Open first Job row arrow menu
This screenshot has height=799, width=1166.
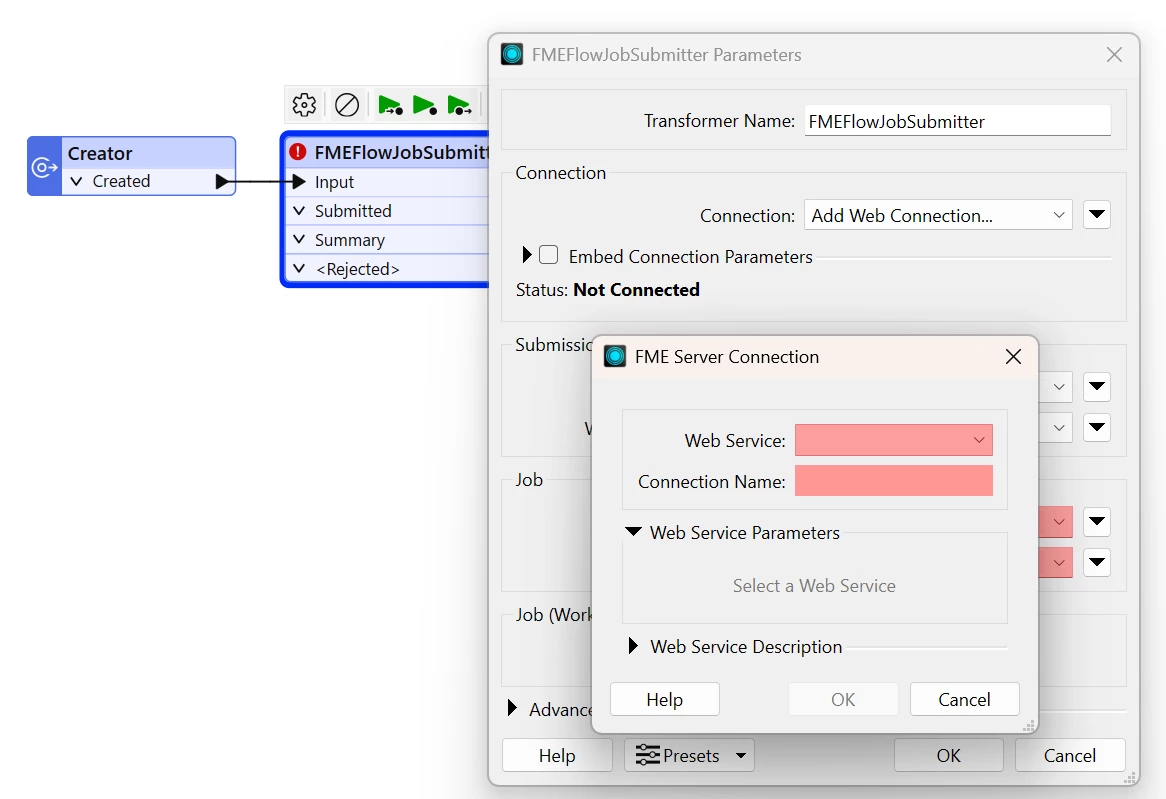(x=1097, y=522)
